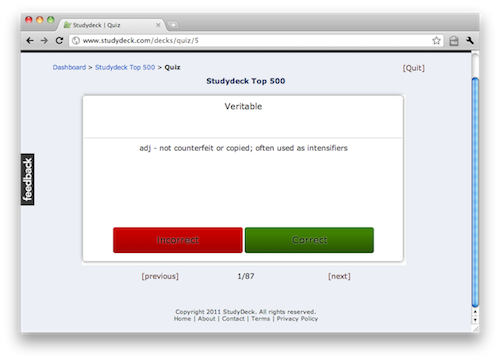Quit the quiz via [Quit] link
The image size is (500, 361).
pyautogui.click(x=414, y=68)
